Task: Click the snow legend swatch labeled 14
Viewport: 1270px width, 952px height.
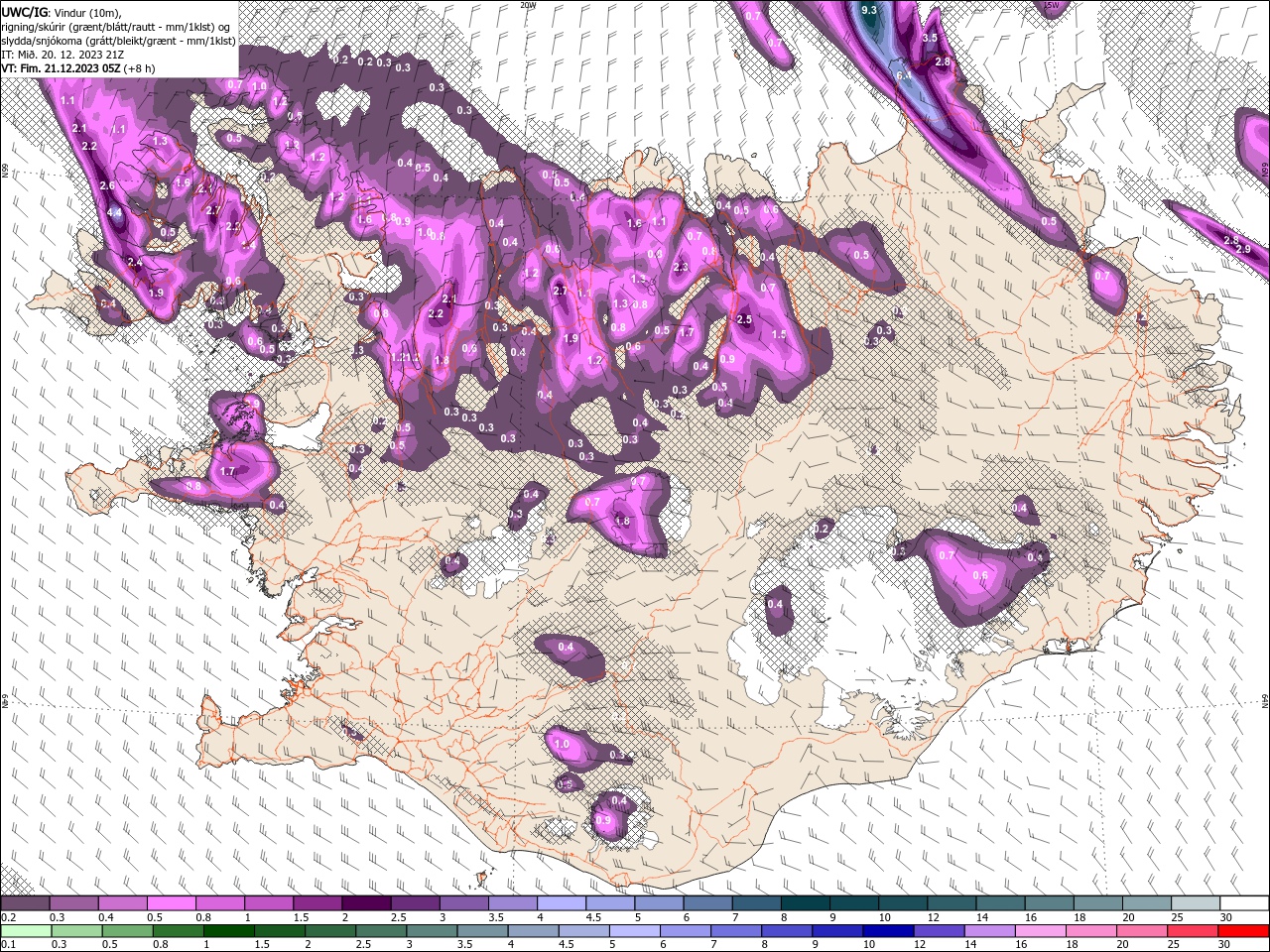Action: 1000,903
